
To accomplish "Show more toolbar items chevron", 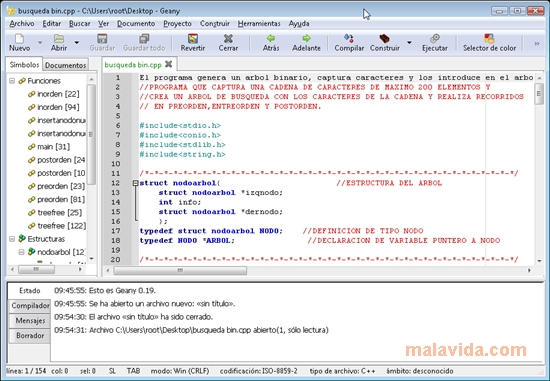I will coord(537,44).
